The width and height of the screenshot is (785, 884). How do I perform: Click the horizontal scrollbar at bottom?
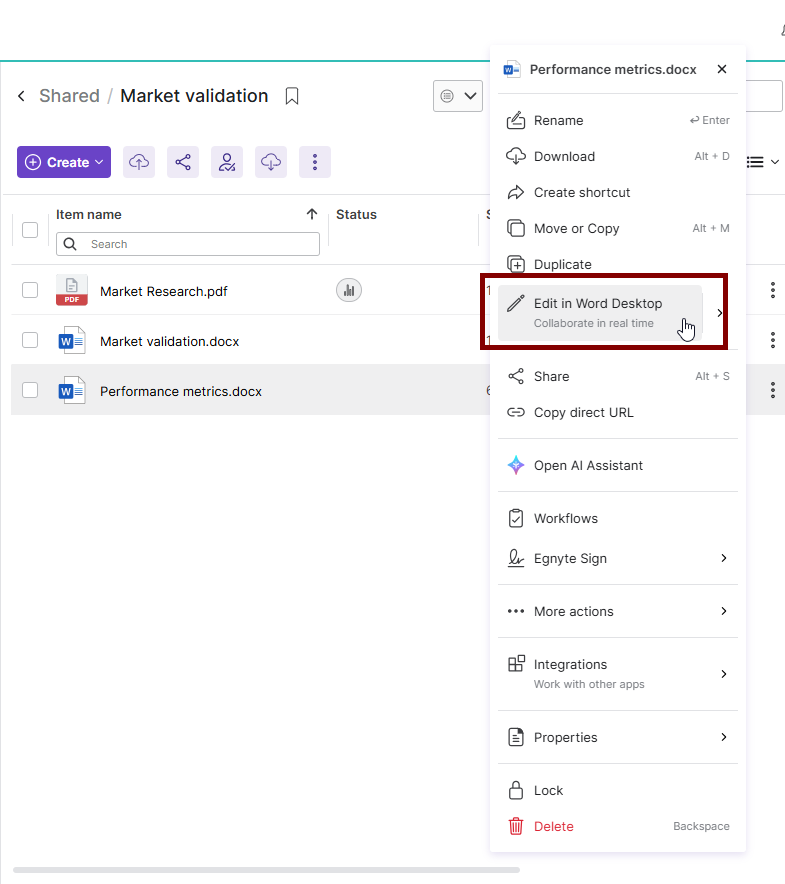[266, 870]
